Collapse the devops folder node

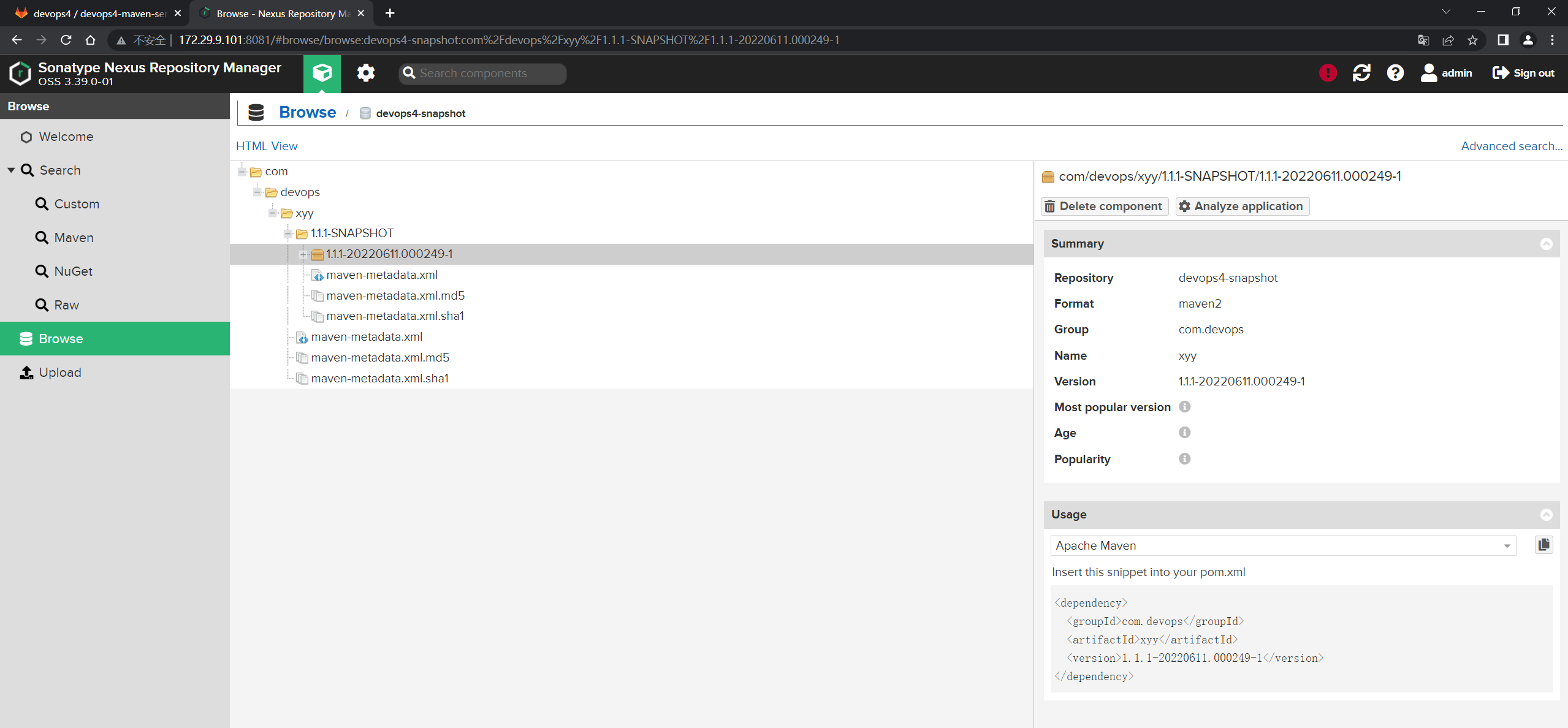point(257,192)
